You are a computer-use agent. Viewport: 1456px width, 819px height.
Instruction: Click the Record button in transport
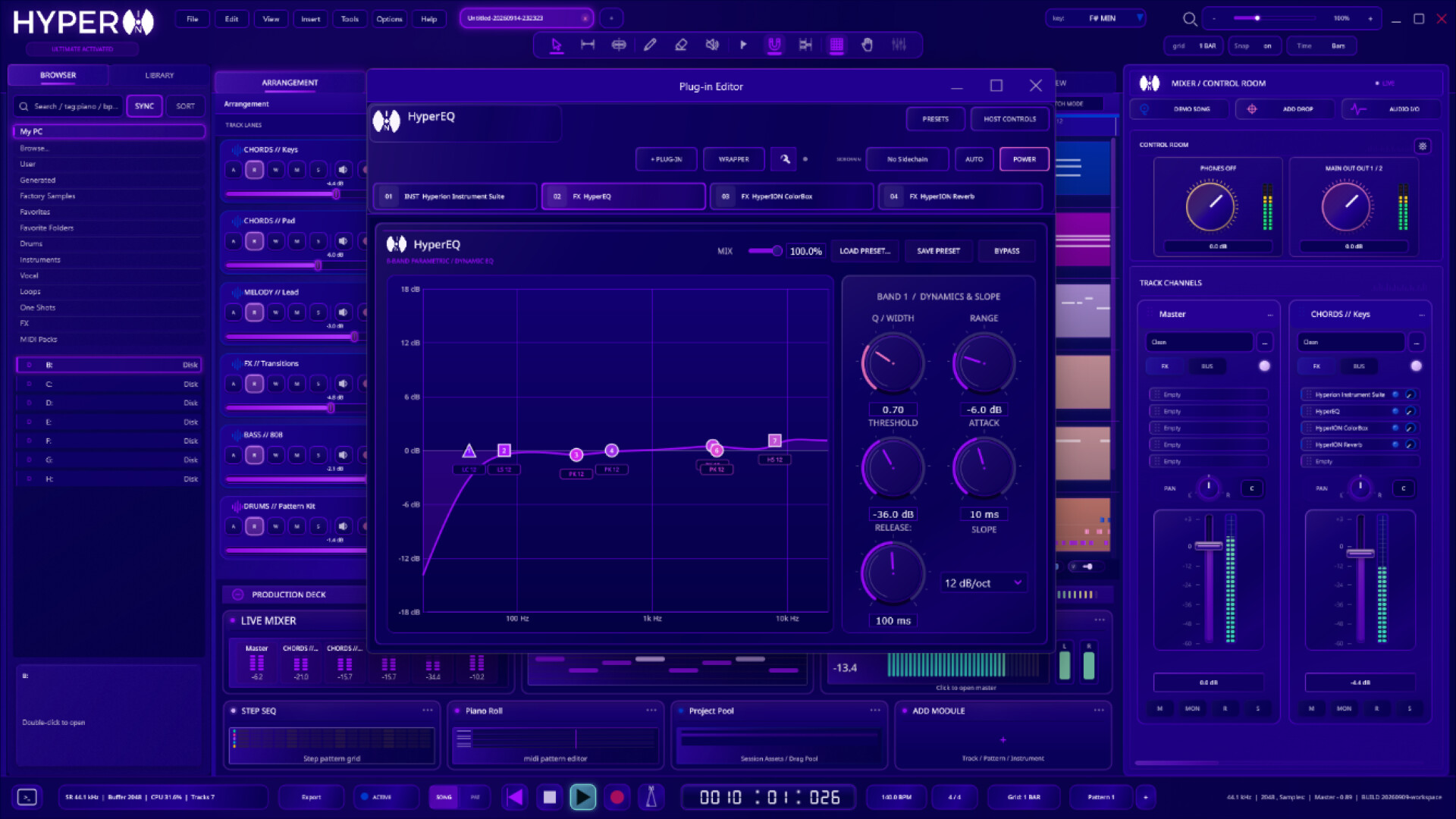pos(617,797)
